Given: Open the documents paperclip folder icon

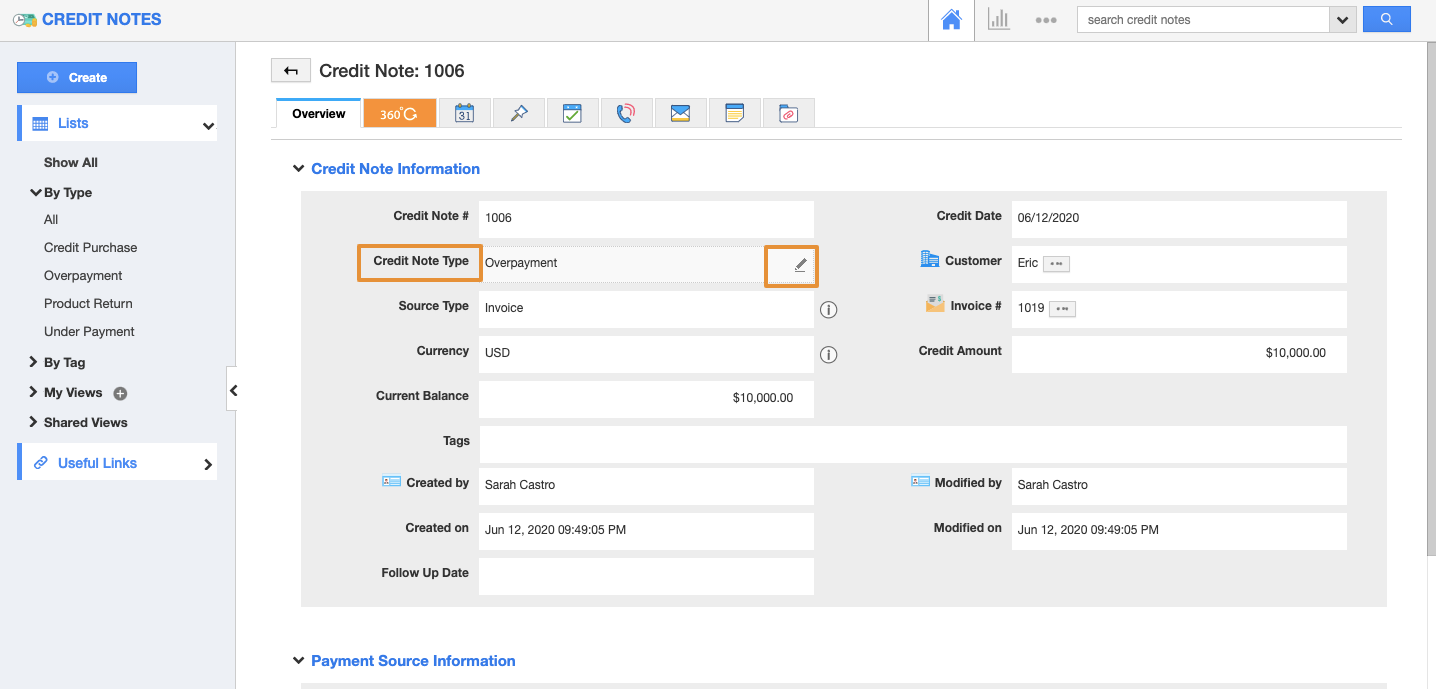Looking at the screenshot, I should [x=788, y=114].
